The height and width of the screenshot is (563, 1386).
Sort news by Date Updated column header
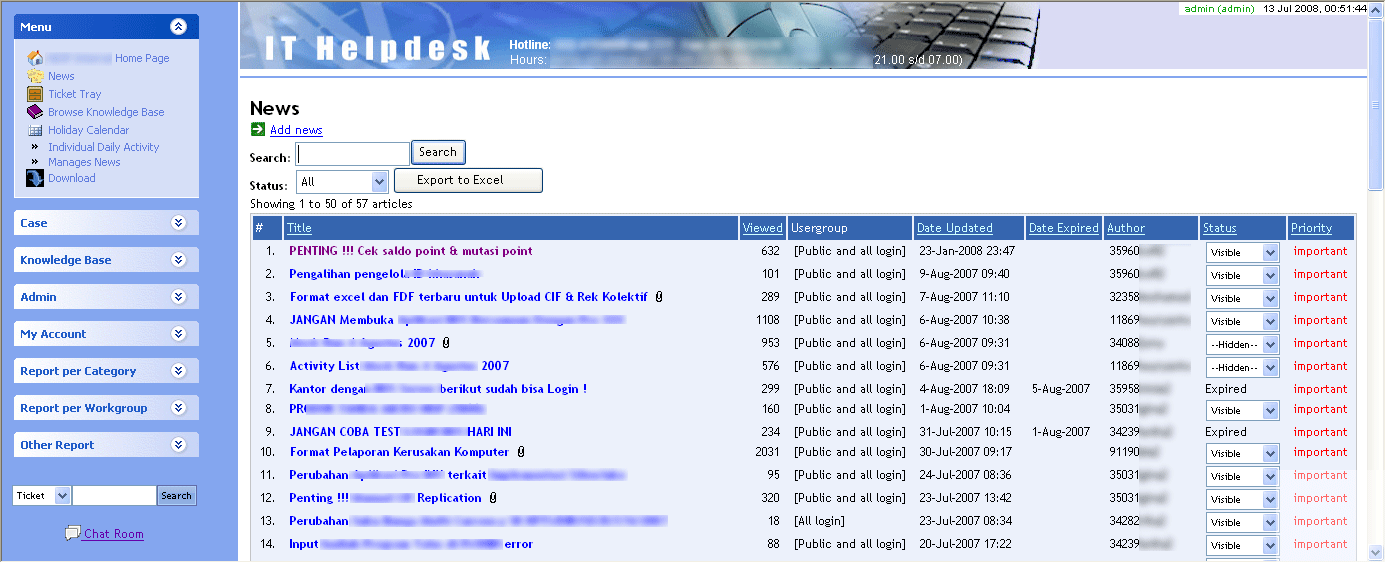954,228
